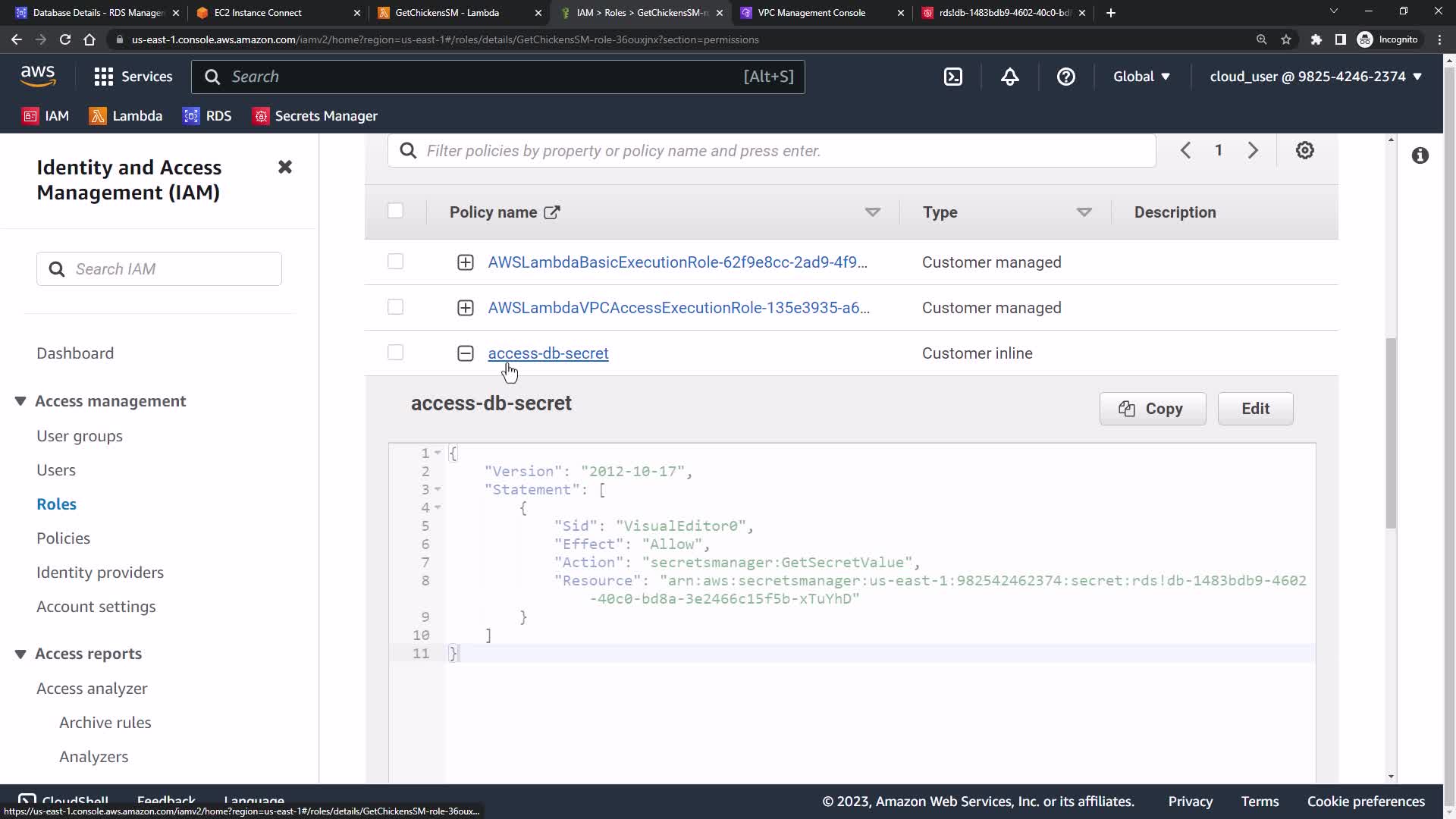Screen dimensions: 1456x819
Task: Open the policy table settings gear
Action: tap(1304, 150)
